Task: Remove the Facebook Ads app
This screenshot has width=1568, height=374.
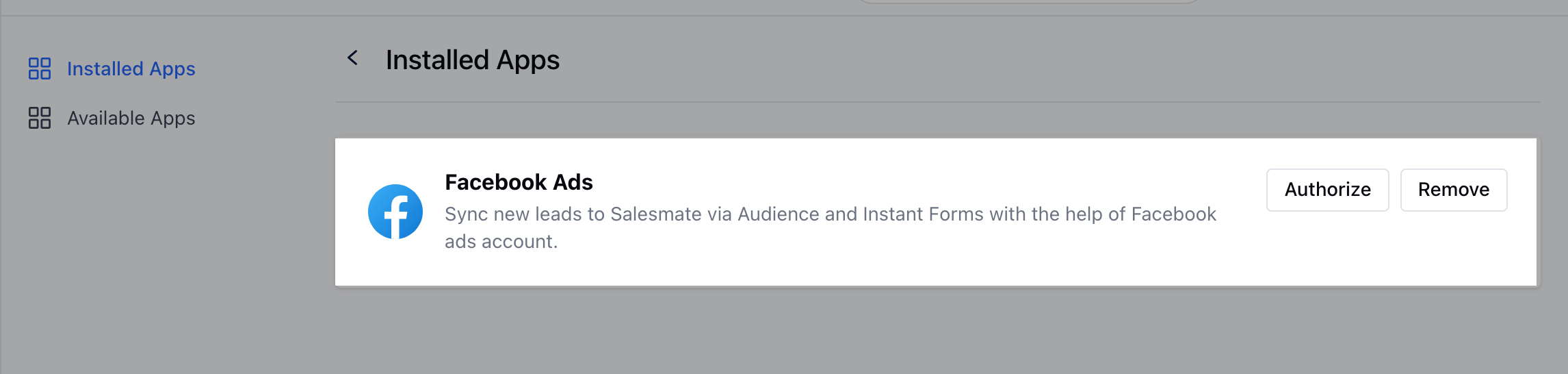Action: (1454, 190)
